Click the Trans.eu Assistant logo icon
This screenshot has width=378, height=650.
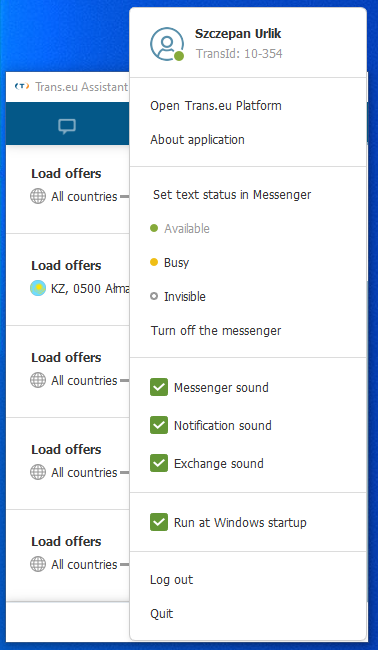coord(22,86)
